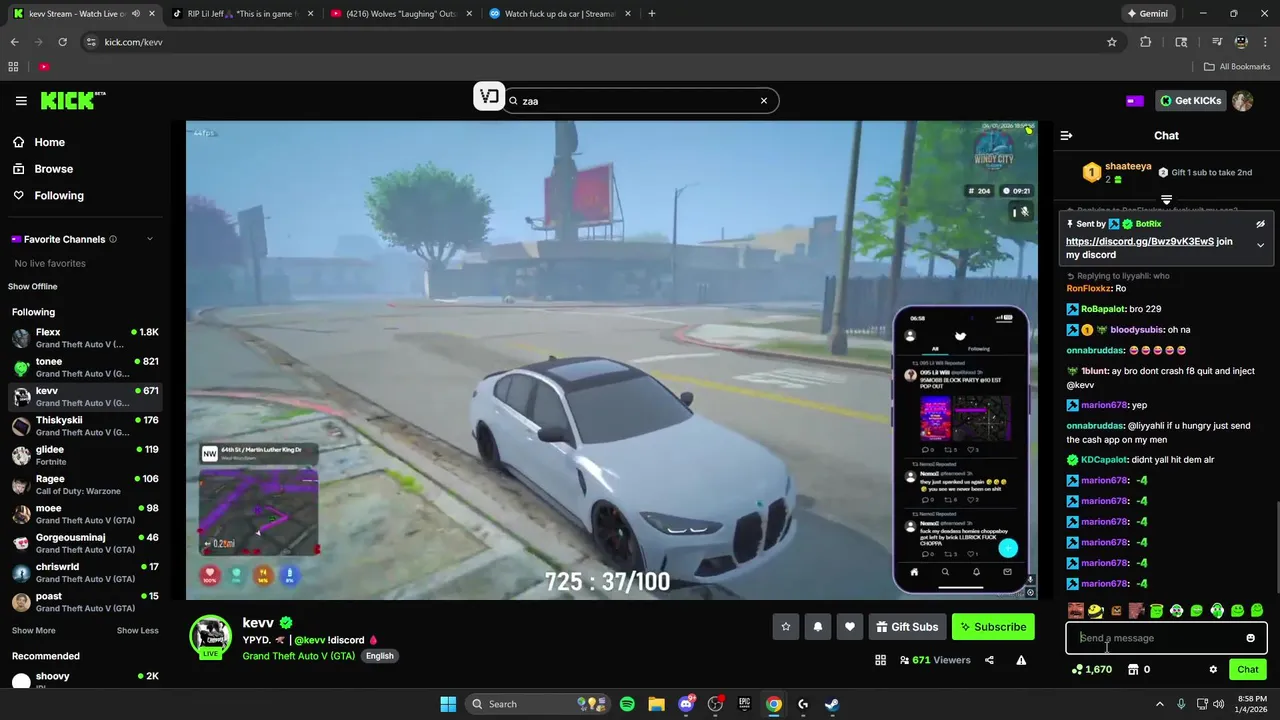Clear the search field text
The width and height of the screenshot is (1280, 720).
click(764, 100)
